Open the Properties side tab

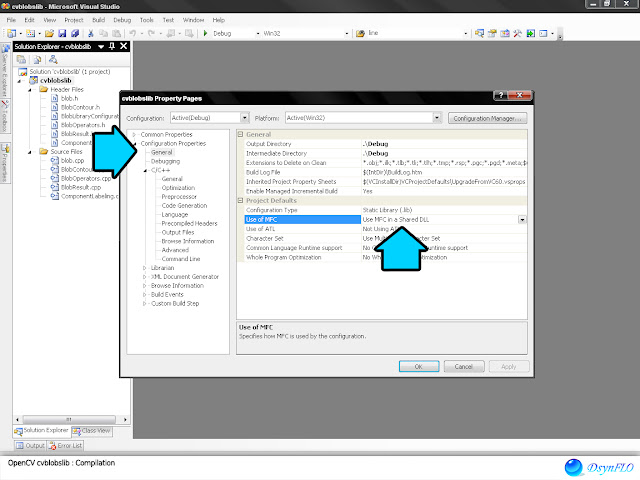5,162
